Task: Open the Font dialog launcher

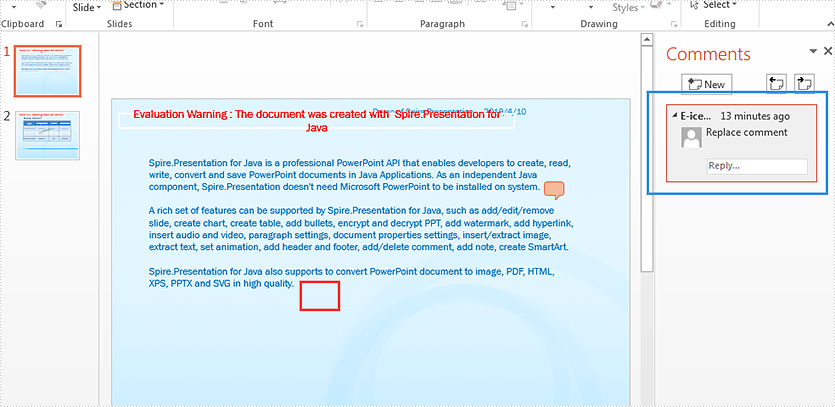Action: coord(360,23)
